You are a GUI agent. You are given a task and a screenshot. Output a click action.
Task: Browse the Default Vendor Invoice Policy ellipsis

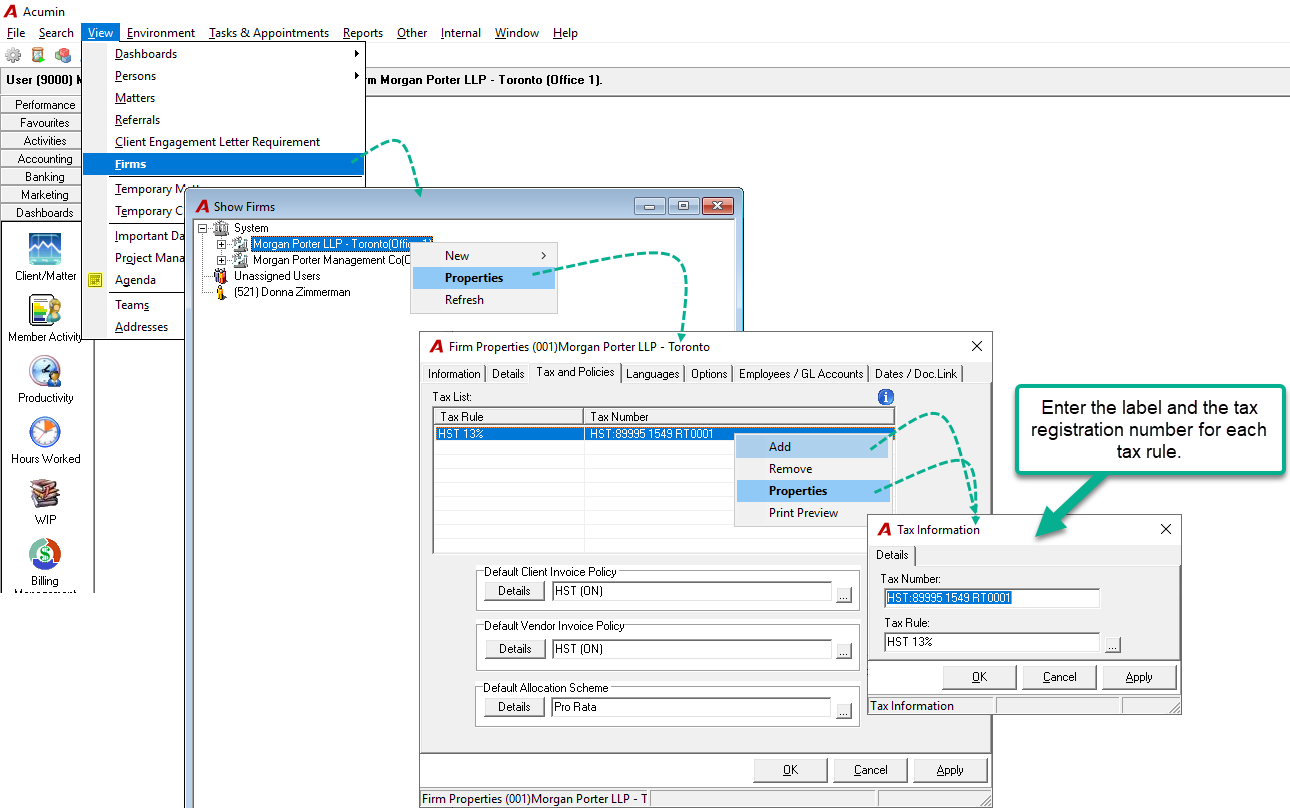click(x=844, y=651)
